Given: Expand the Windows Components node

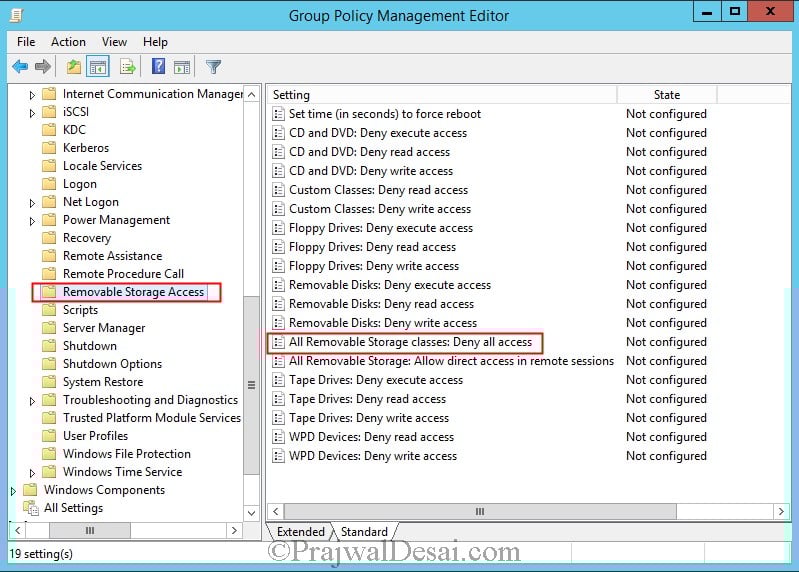Looking at the screenshot, I should tap(13, 491).
